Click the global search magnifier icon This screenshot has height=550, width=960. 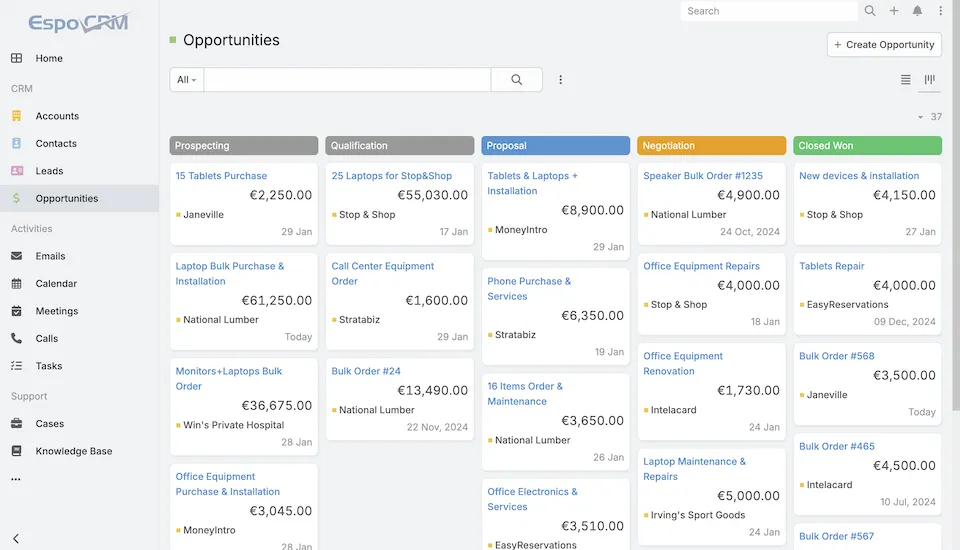point(870,11)
